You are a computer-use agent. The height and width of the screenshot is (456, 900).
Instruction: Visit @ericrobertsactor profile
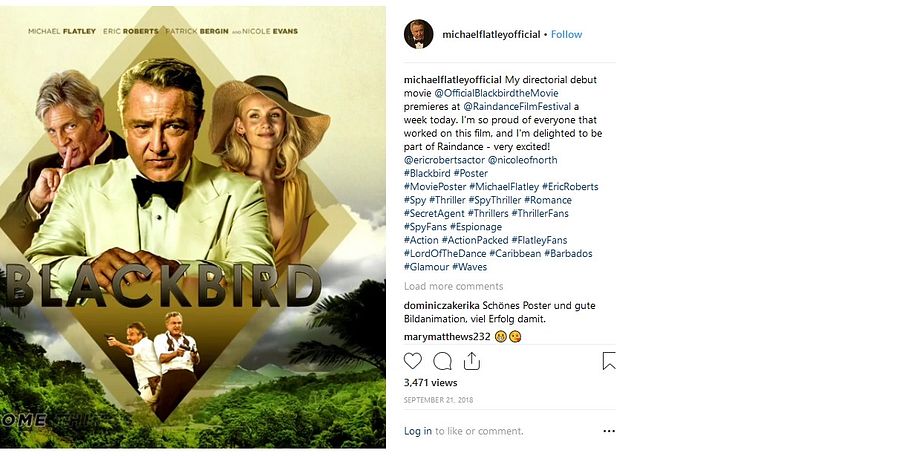tap(443, 160)
